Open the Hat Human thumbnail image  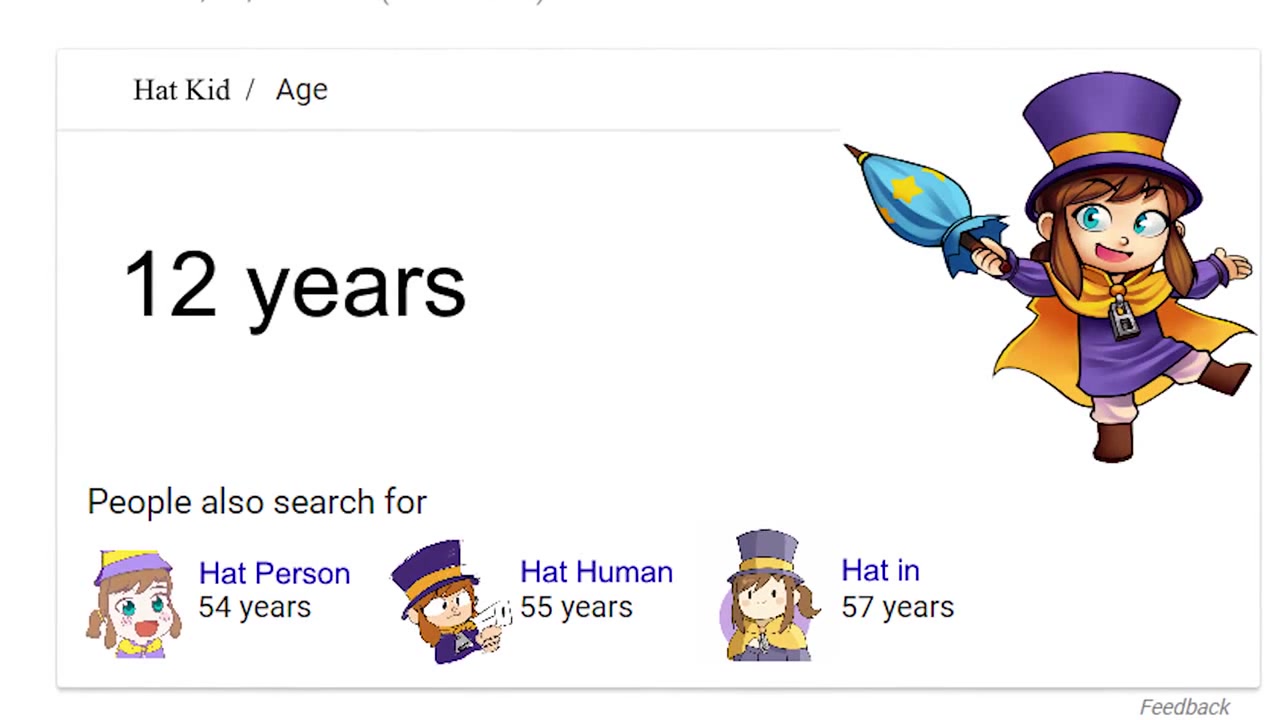click(x=446, y=601)
